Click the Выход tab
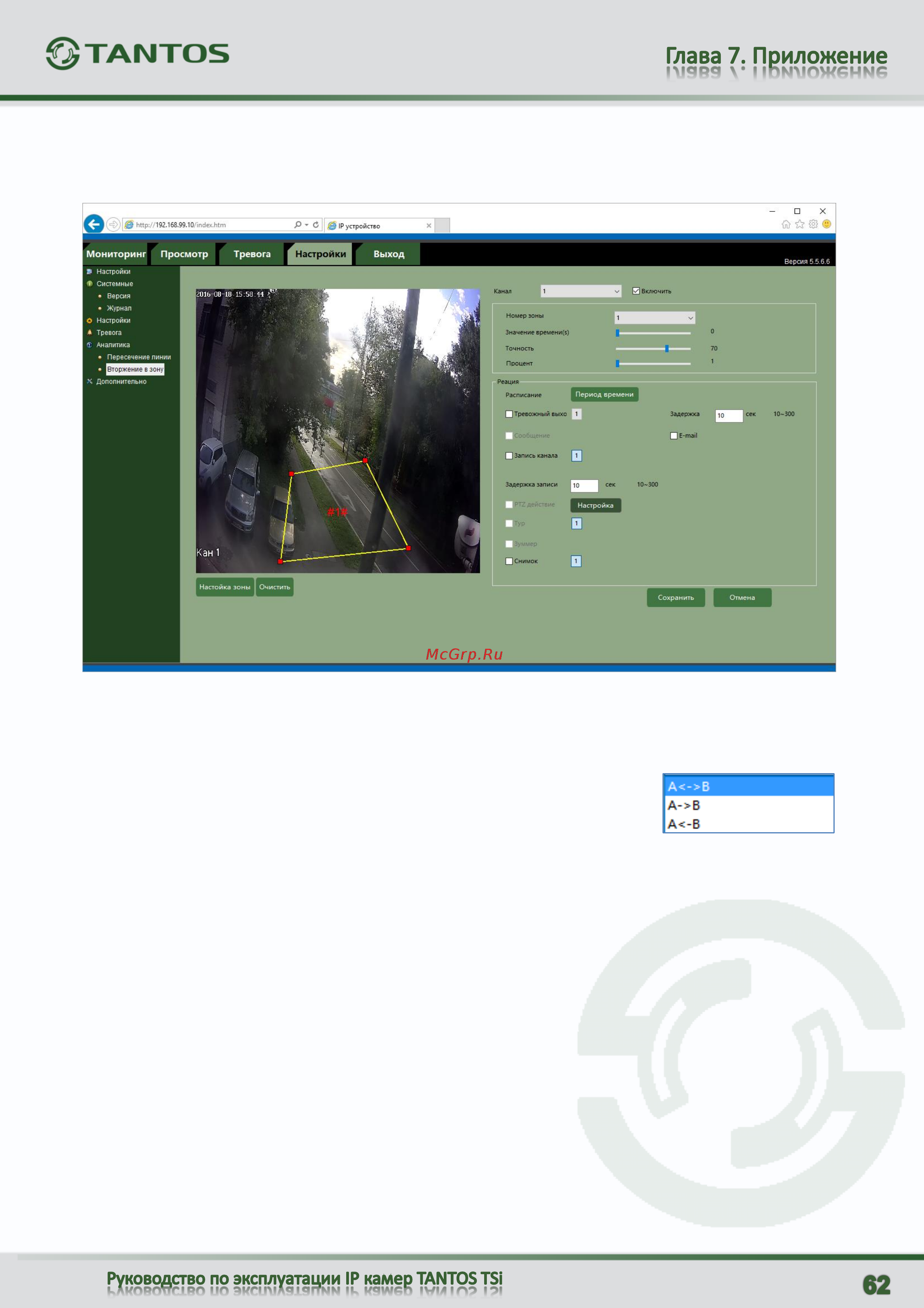Image resolution: width=924 pixels, height=1308 pixels. [x=389, y=254]
